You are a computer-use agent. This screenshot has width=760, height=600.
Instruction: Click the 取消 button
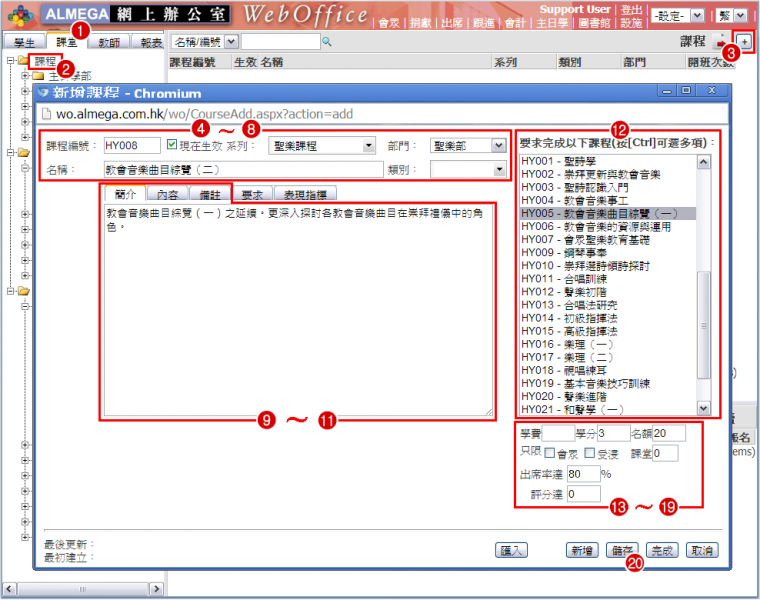pos(702,550)
